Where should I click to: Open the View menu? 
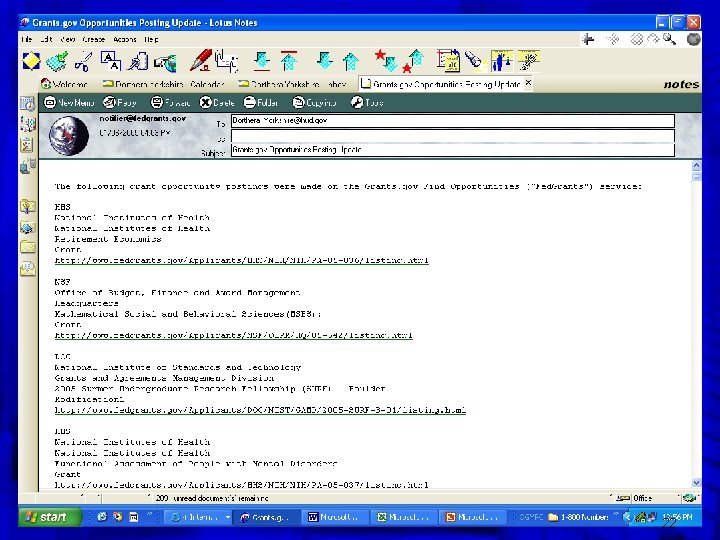68,39
